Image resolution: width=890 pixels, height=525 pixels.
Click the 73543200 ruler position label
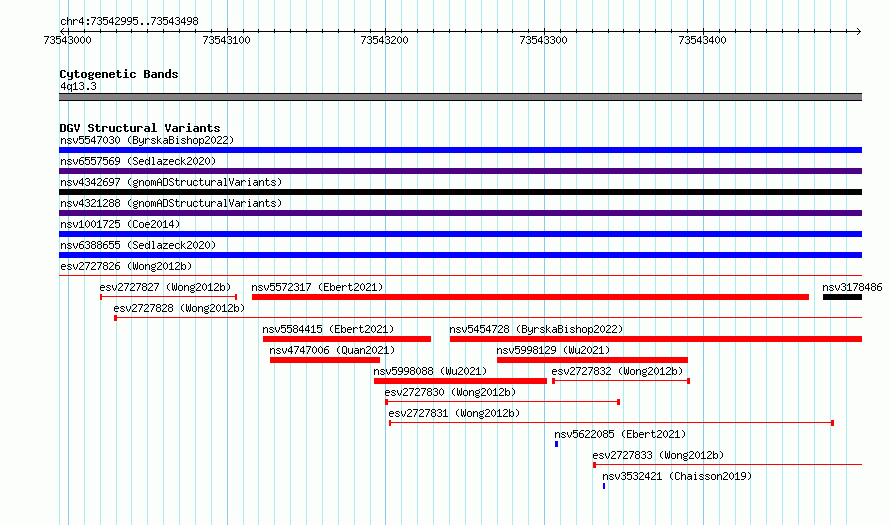point(384,40)
